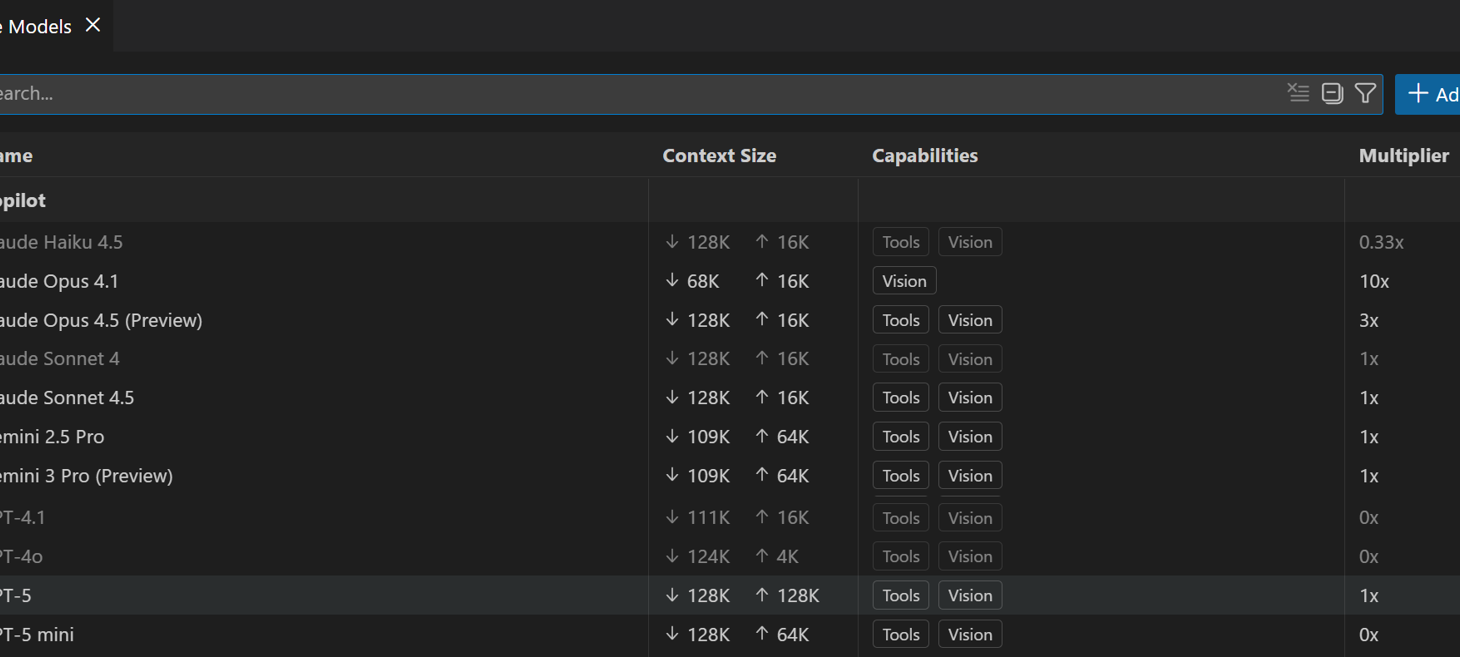Click Tools tag on GPT-4.1 row
The width and height of the screenshot is (1460, 657).
(901, 518)
